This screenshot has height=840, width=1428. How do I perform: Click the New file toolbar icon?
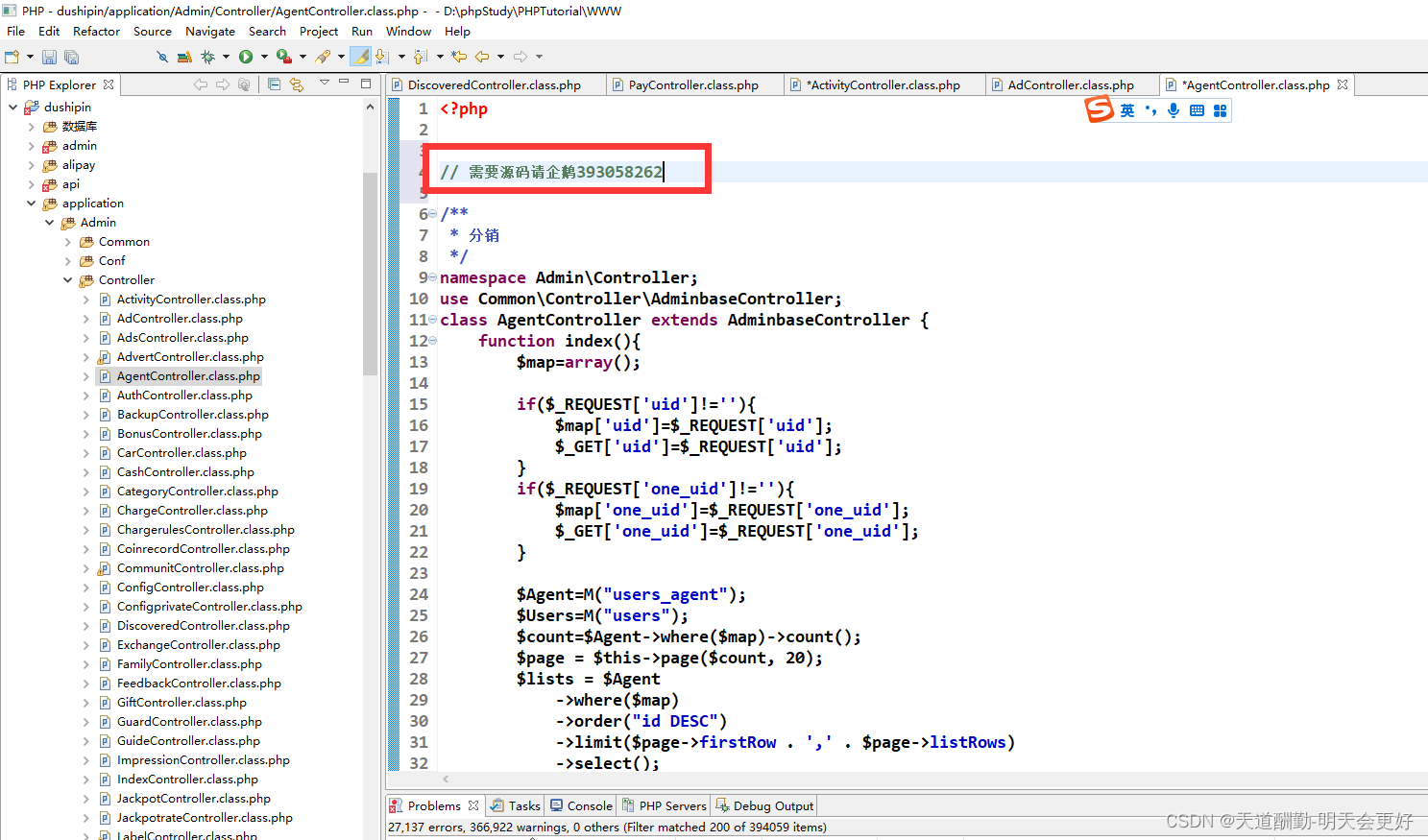12,57
